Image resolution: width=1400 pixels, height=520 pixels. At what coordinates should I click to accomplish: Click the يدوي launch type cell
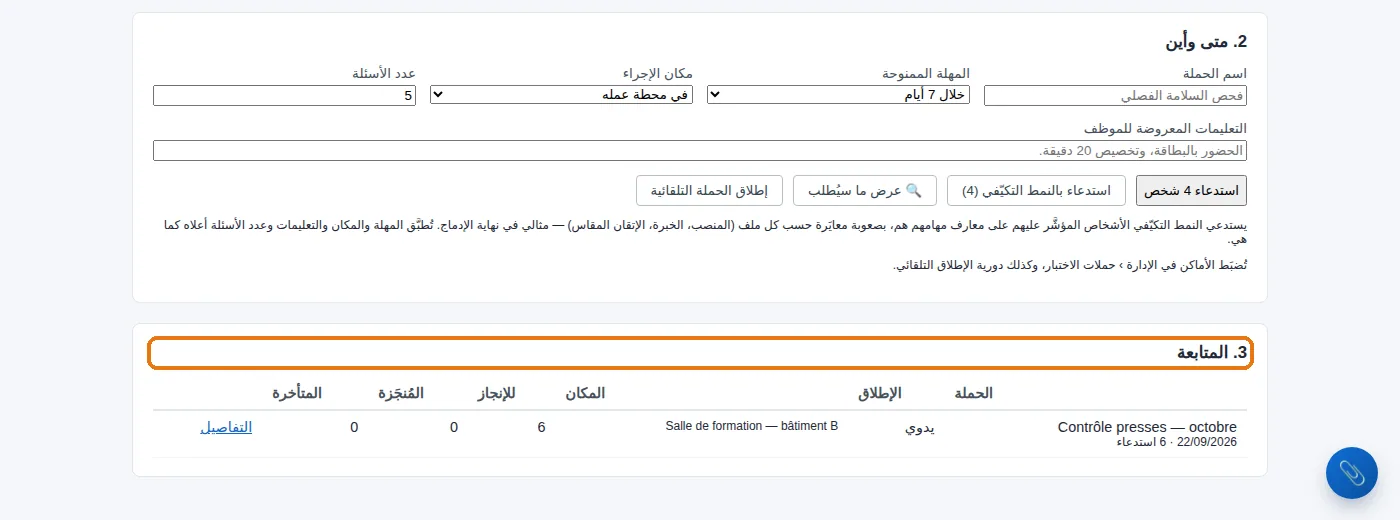click(x=921, y=427)
